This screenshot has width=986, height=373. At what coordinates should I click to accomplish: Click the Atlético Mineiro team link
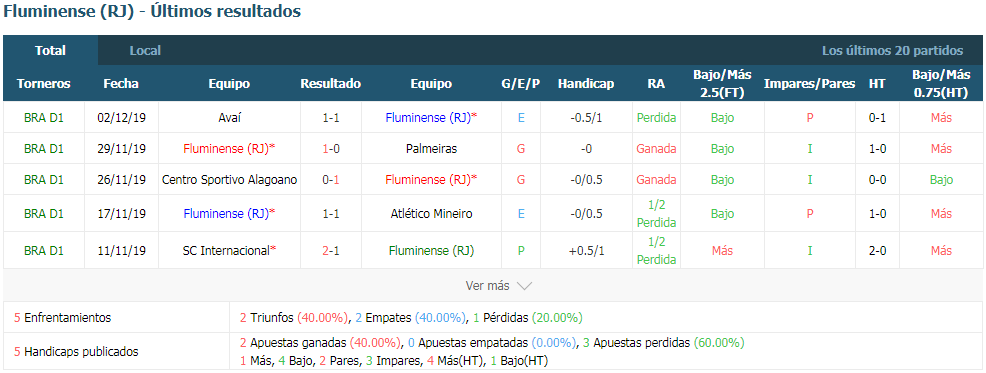point(431,213)
